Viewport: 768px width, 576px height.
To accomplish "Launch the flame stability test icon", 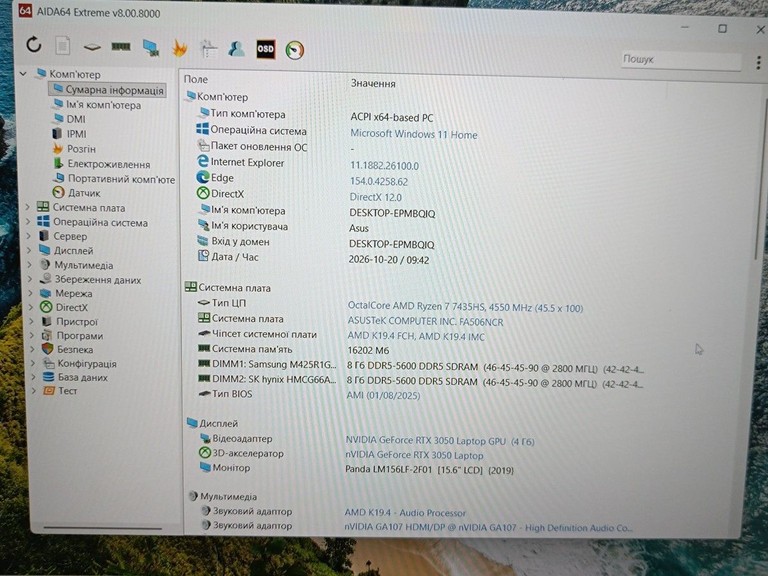I will (180, 48).
